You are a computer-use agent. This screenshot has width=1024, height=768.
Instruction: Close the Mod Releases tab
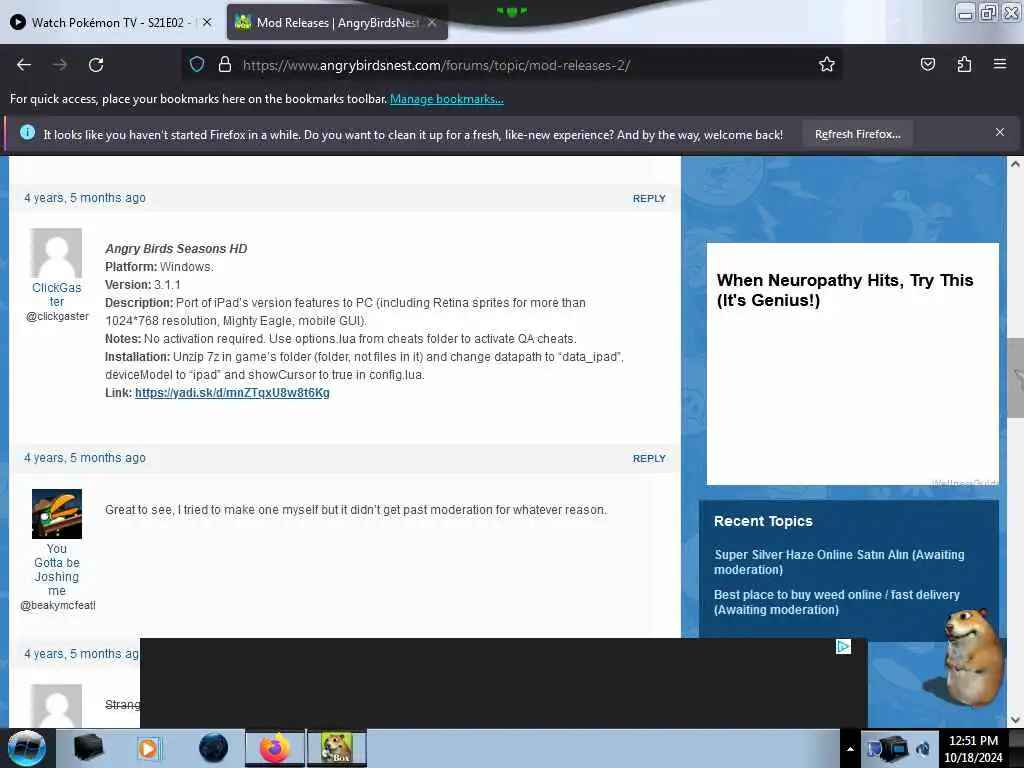pyautogui.click(x=432, y=22)
